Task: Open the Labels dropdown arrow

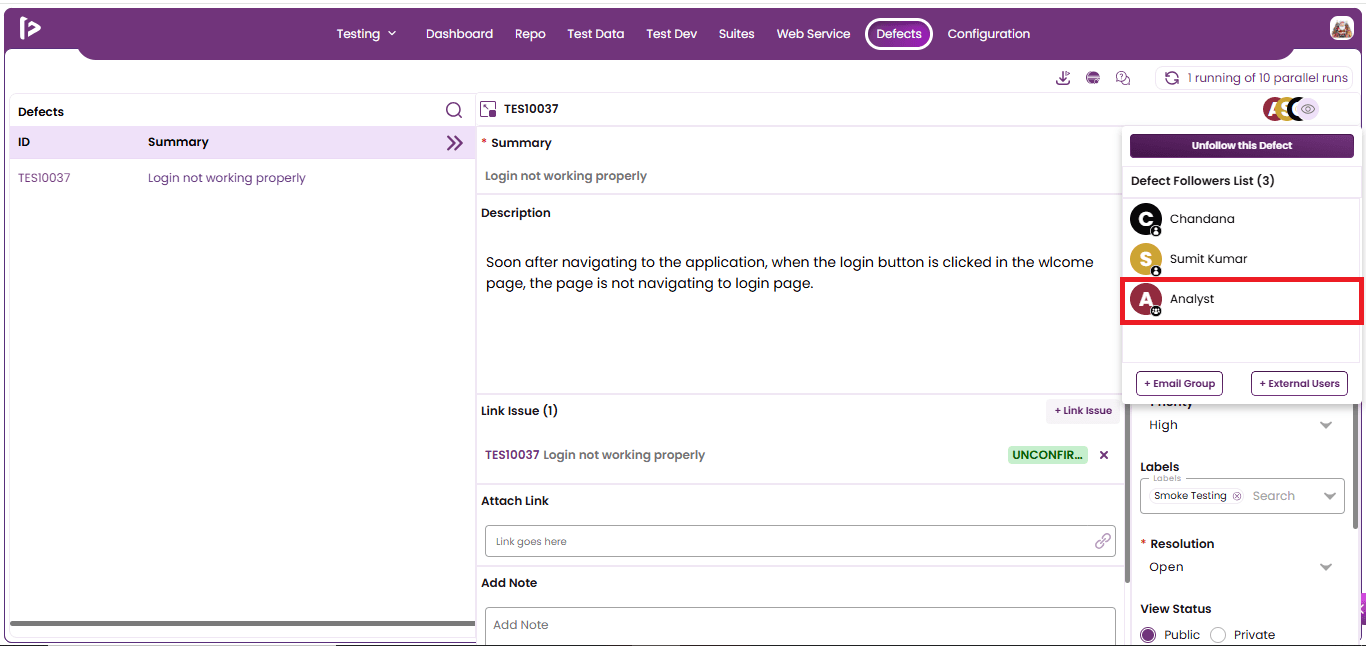Action: 1330,496
